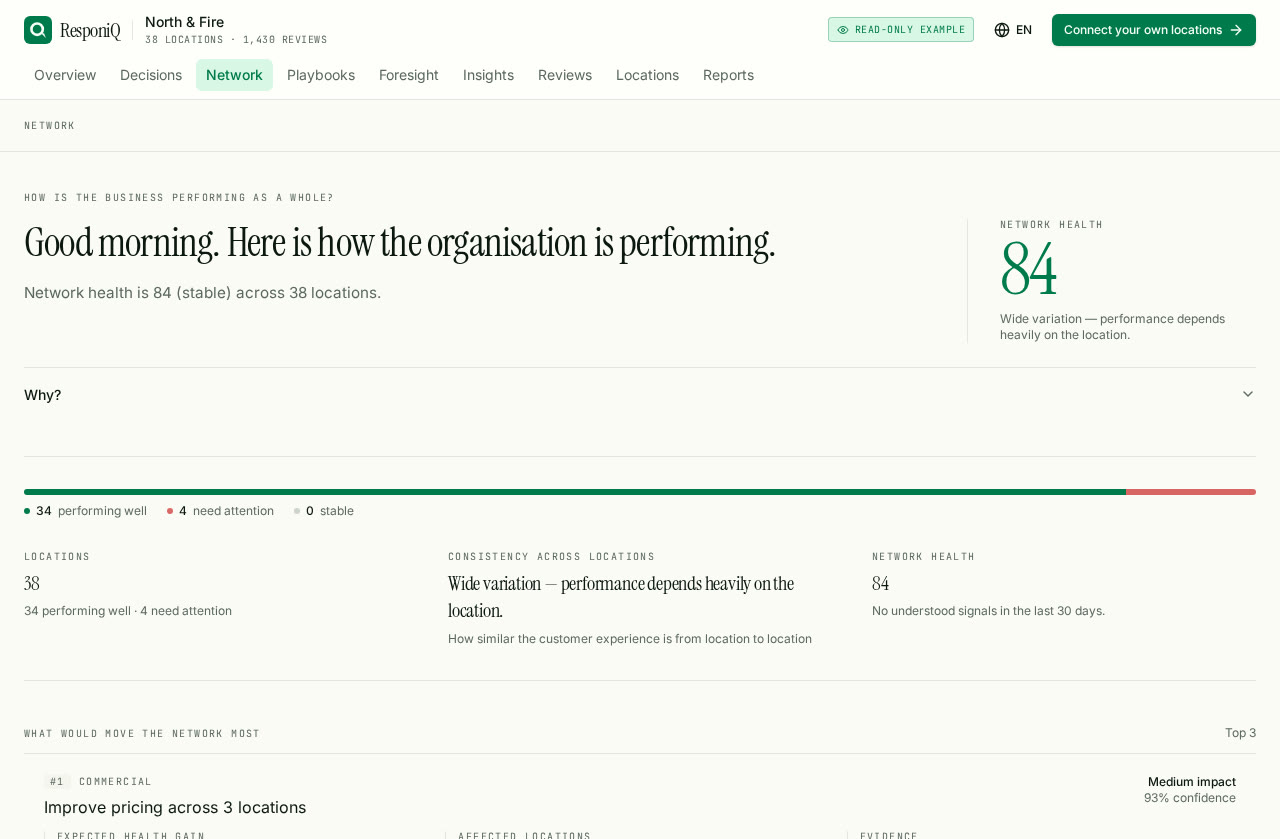
Task: Click the arrow icon in Connect button
Action: 1236,30
